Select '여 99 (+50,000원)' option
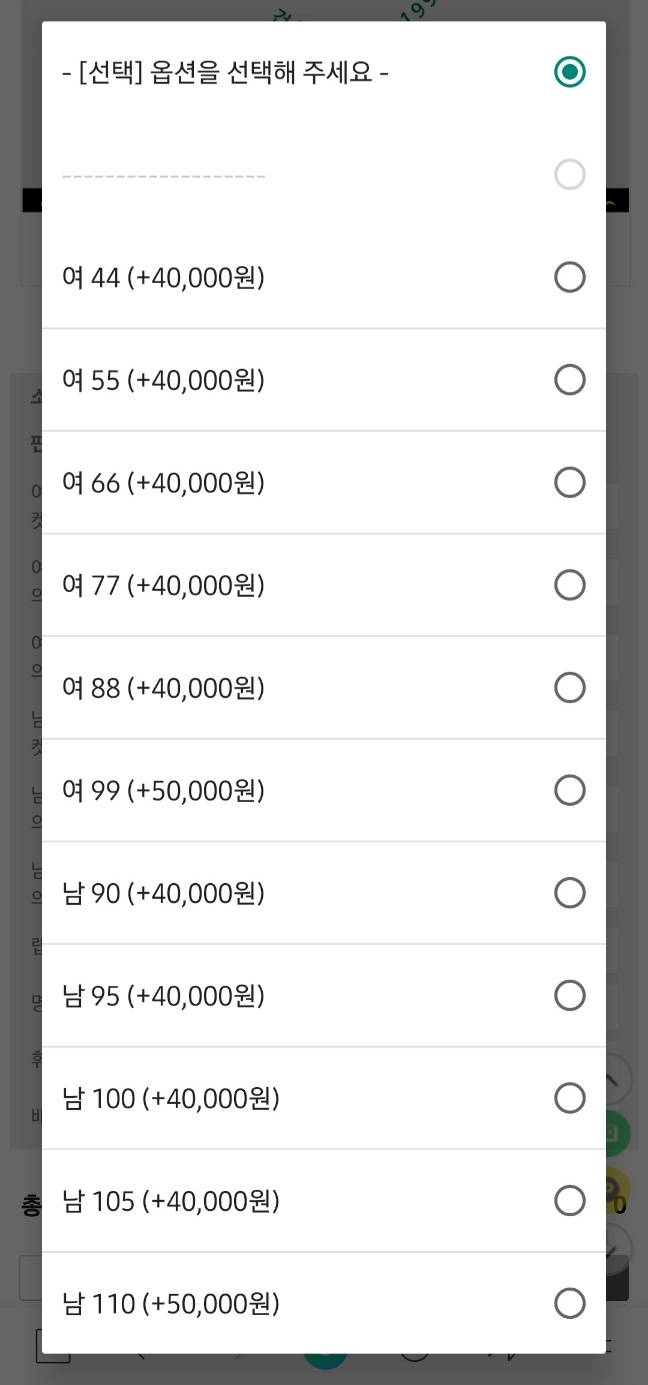 coord(569,791)
